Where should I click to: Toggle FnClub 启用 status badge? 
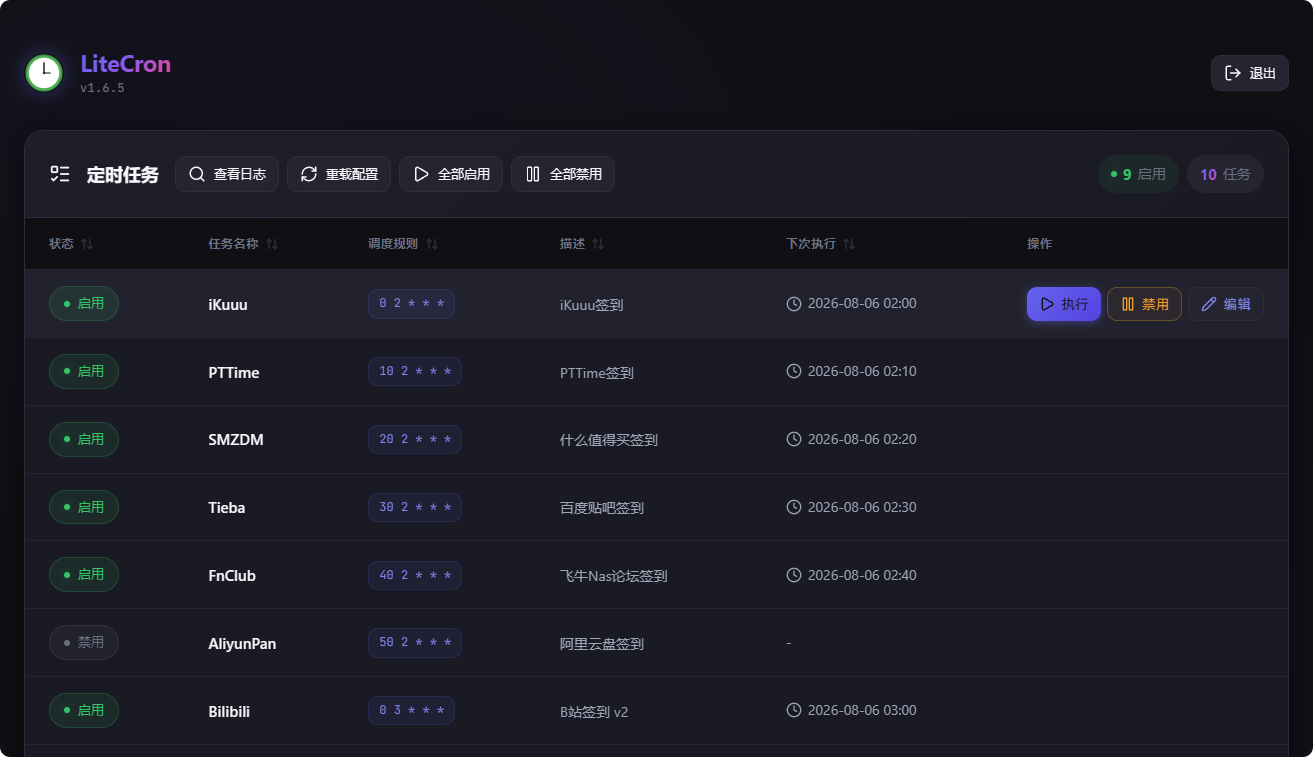point(84,574)
